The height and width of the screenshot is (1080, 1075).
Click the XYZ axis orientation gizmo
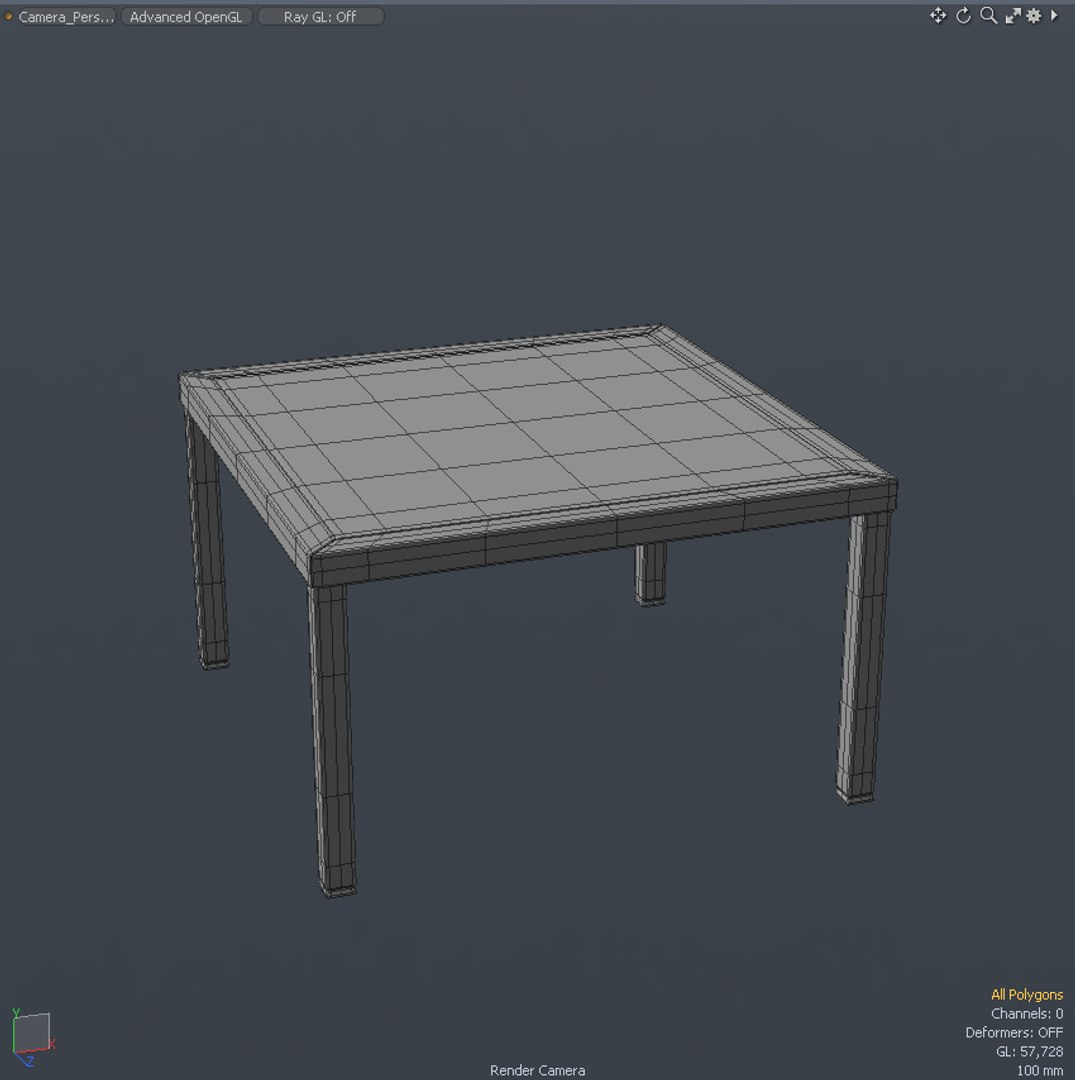click(32, 1038)
